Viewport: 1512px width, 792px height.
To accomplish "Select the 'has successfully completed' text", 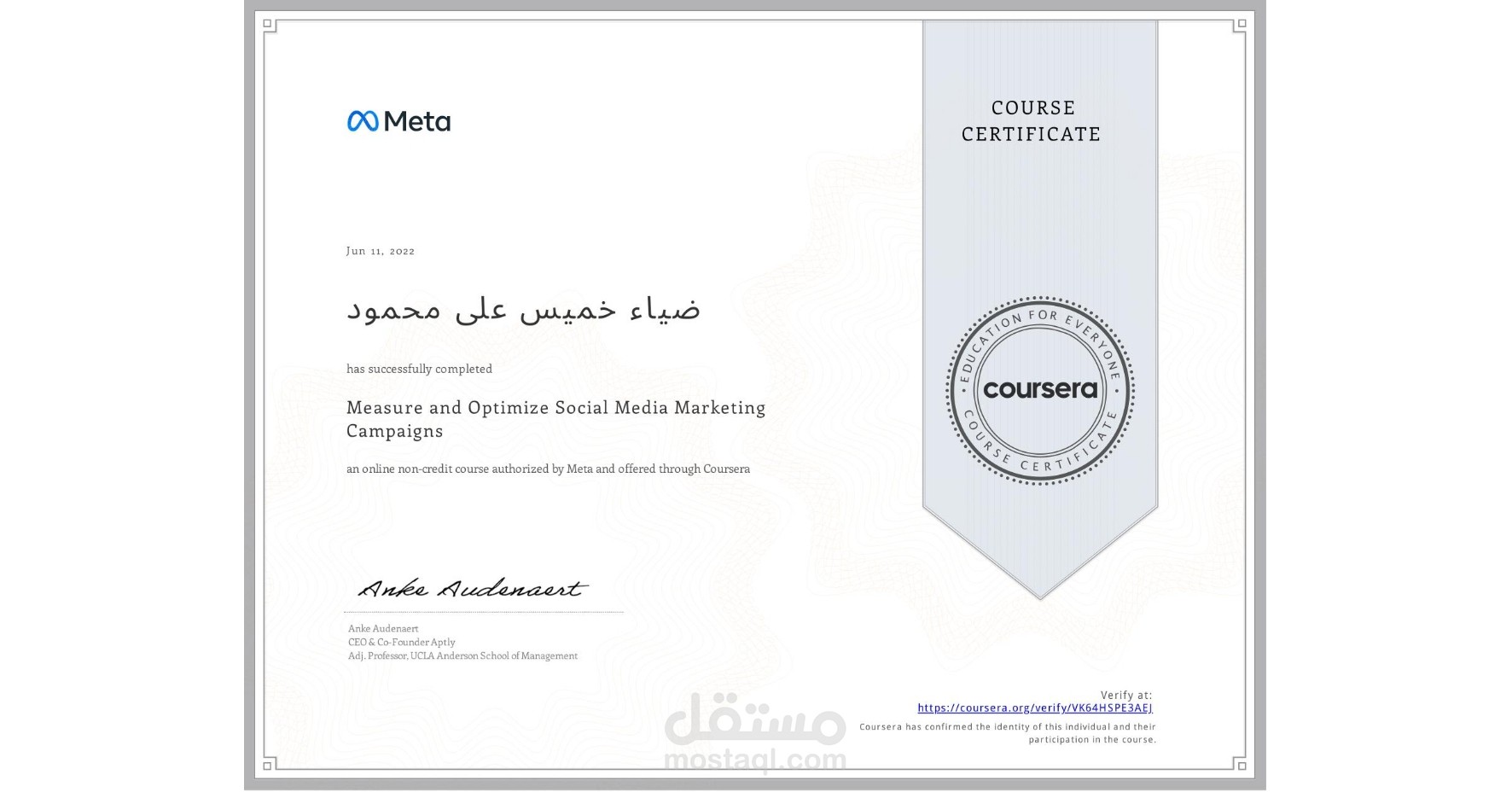I will point(419,369).
